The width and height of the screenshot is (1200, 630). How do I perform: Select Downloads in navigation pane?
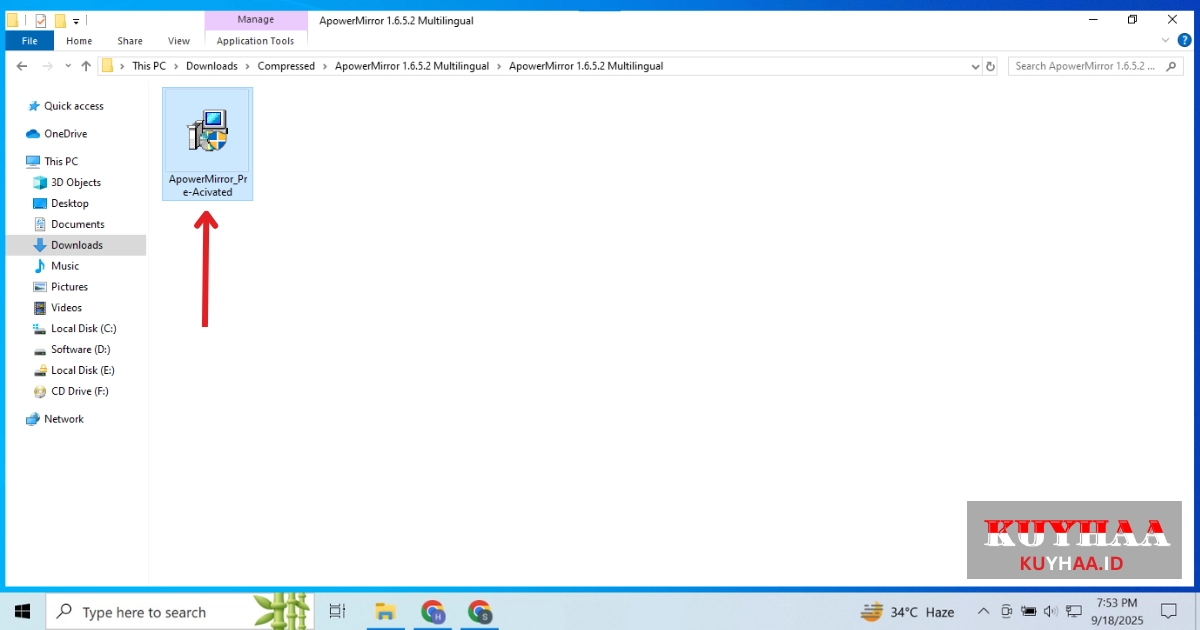point(76,245)
